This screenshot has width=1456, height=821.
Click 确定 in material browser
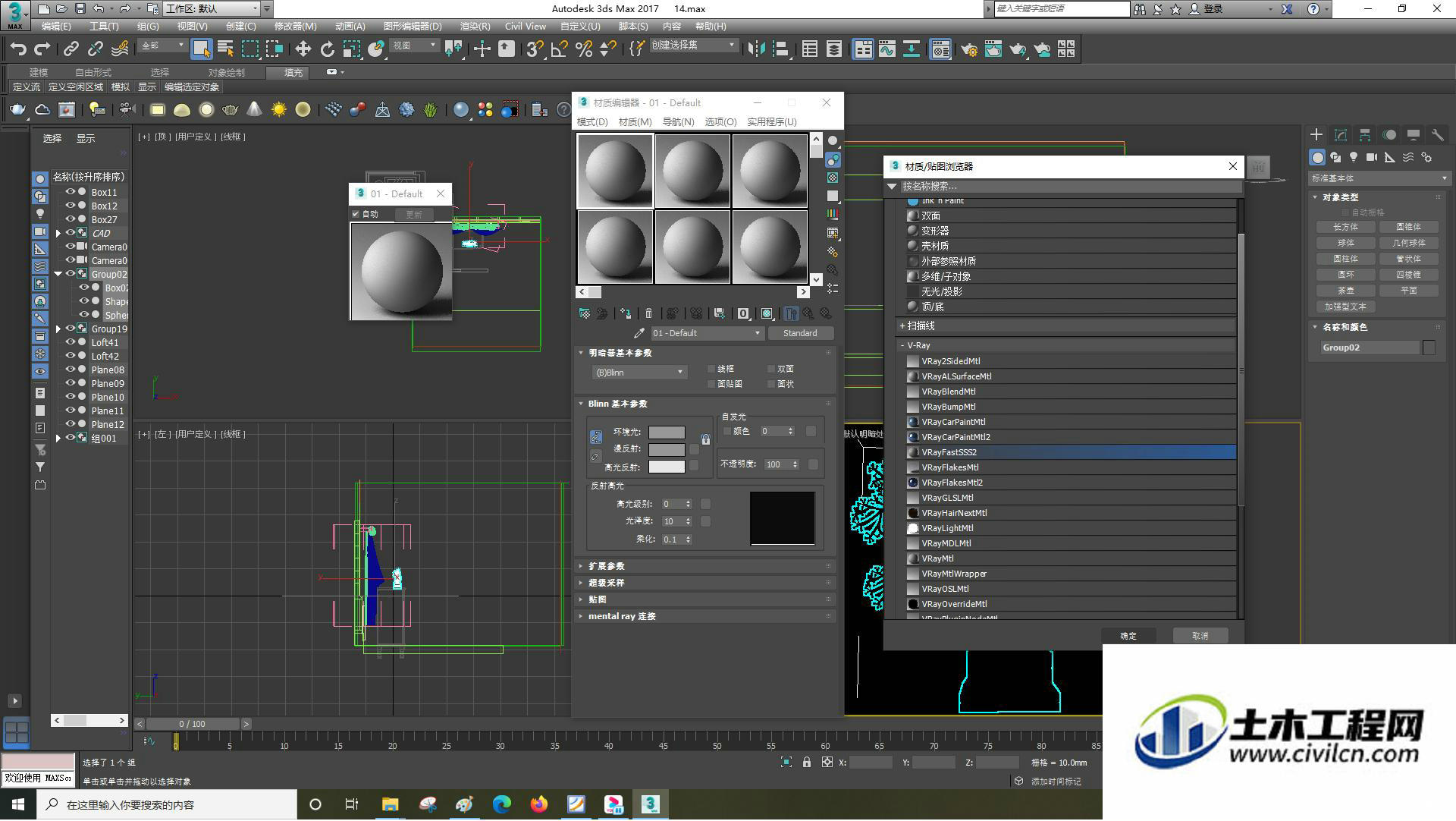[x=1128, y=636]
